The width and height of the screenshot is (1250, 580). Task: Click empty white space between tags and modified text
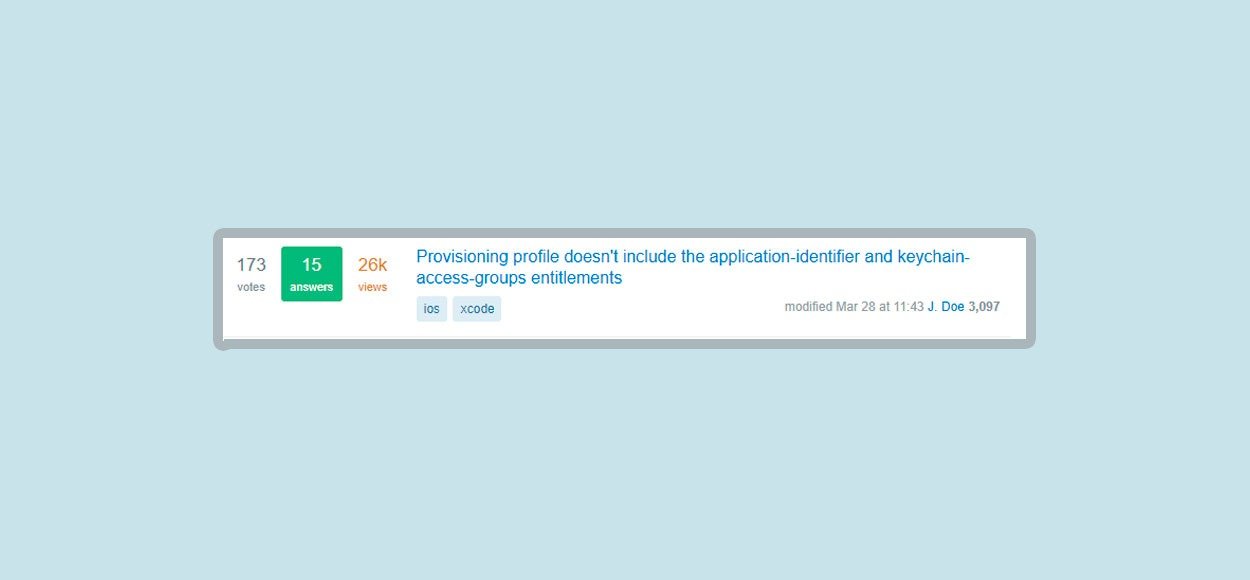click(x=640, y=309)
